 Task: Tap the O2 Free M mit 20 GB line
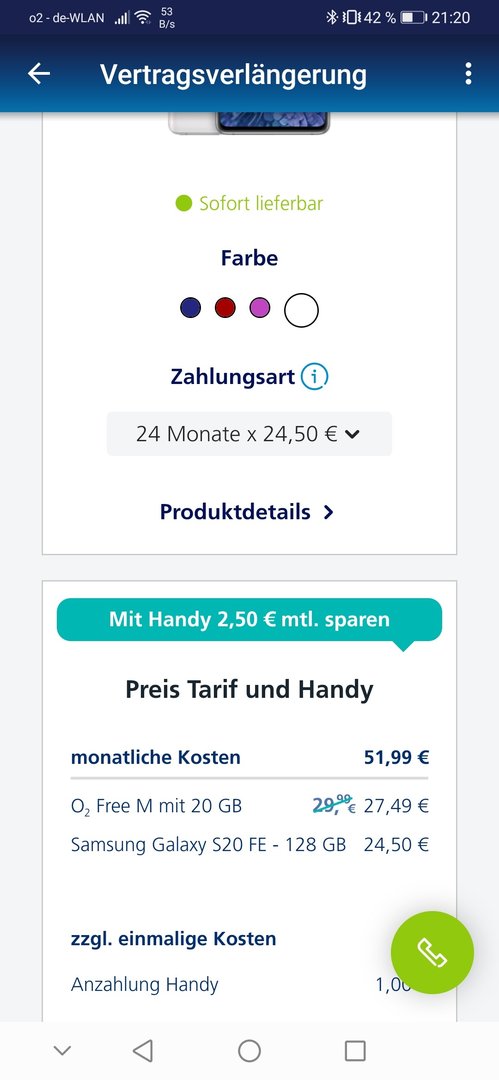tap(250, 805)
